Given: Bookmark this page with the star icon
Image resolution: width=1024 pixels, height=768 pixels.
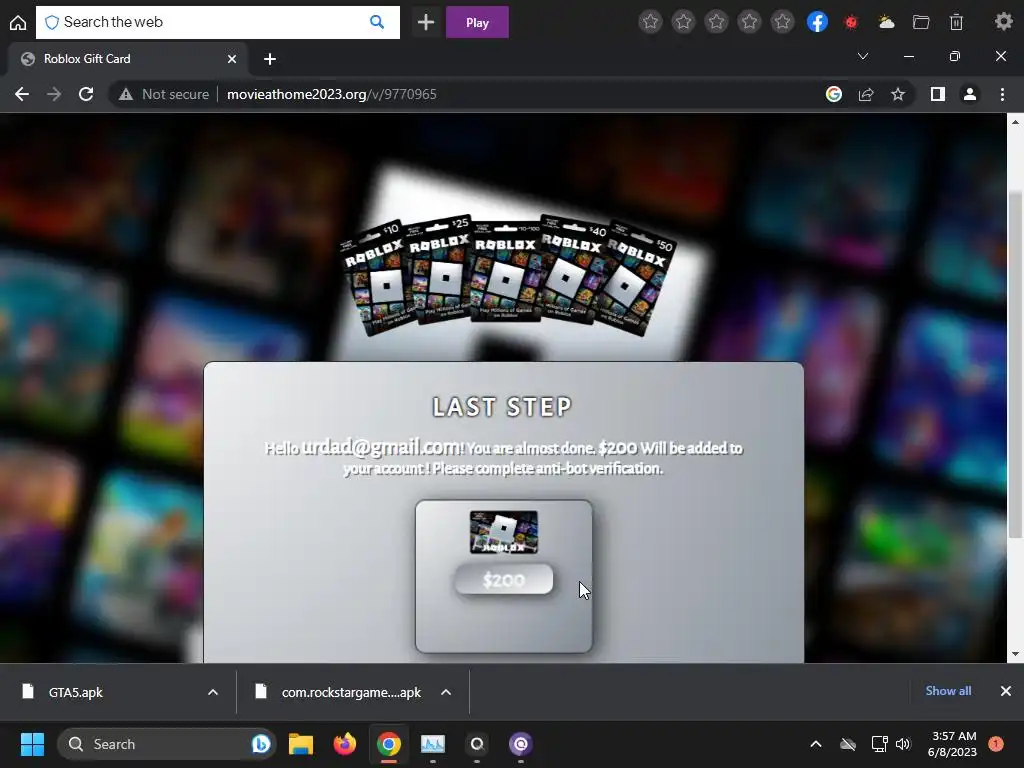Looking at the screenshot, I should coord(898,95).
